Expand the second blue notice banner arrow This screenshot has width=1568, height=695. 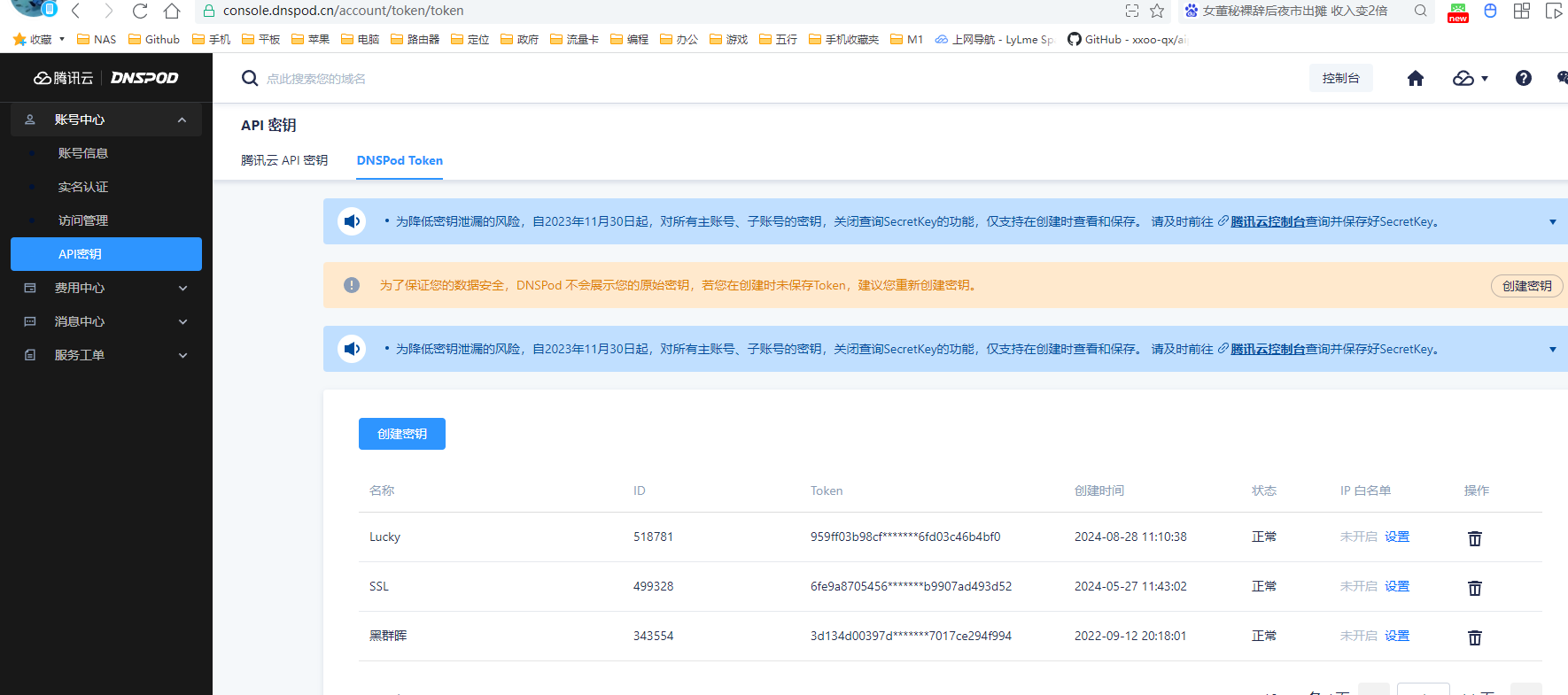pos(1553,349)
